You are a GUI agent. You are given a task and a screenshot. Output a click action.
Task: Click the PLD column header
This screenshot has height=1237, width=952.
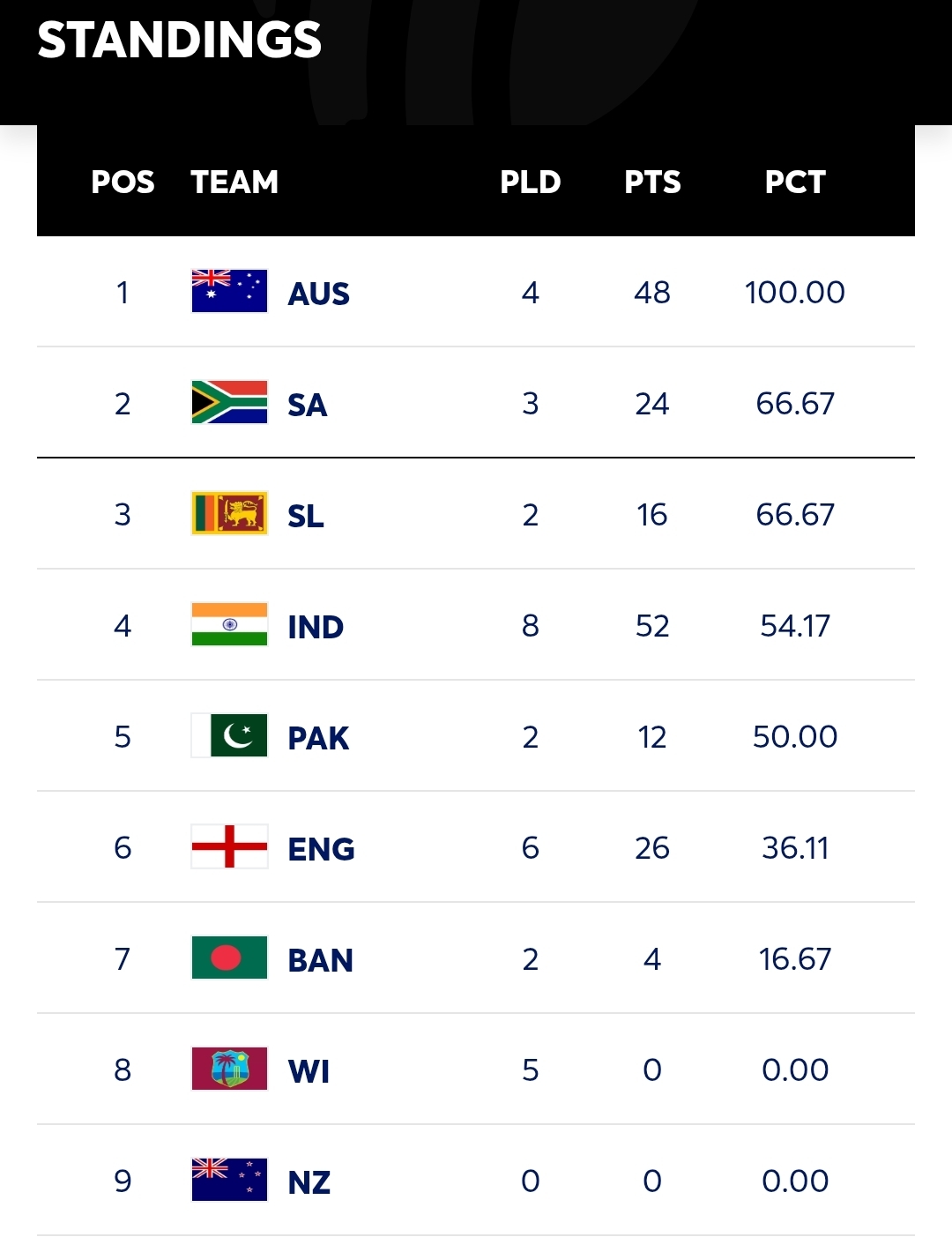530,183
